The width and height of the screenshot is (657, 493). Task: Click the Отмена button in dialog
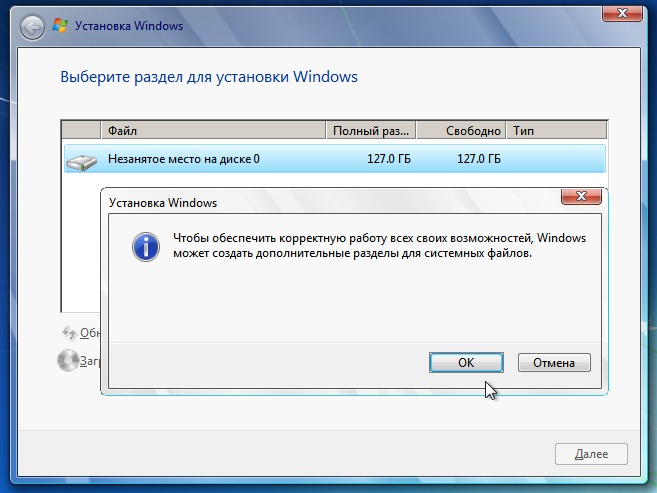click(x=554, y=362)
